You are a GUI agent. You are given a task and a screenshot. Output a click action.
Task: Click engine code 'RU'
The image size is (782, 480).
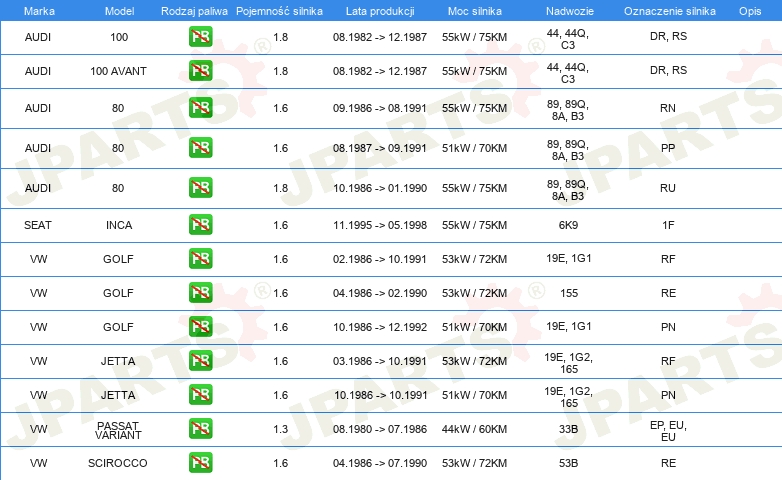pyautogui.click(x=668, y=188)
